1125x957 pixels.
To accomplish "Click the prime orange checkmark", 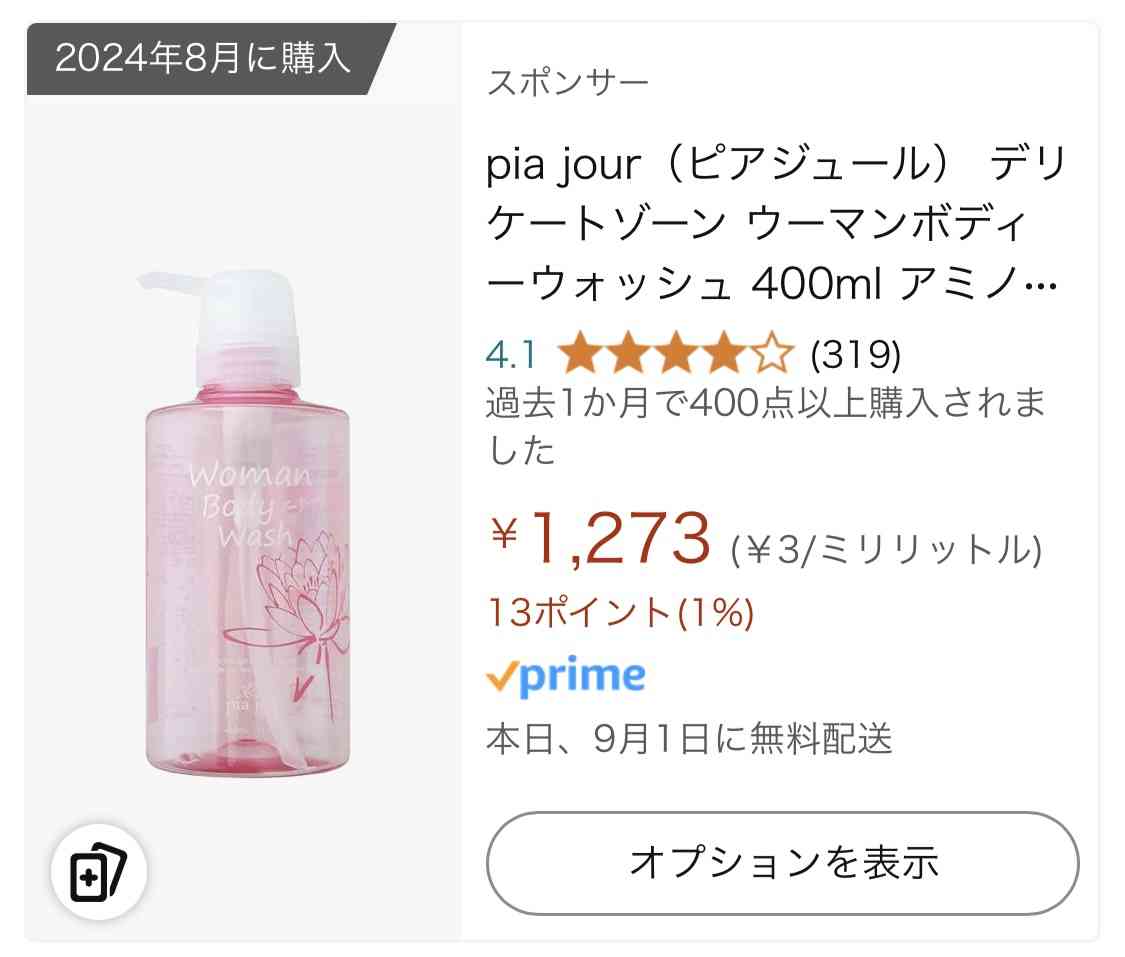I will click(x=502, y=676).
